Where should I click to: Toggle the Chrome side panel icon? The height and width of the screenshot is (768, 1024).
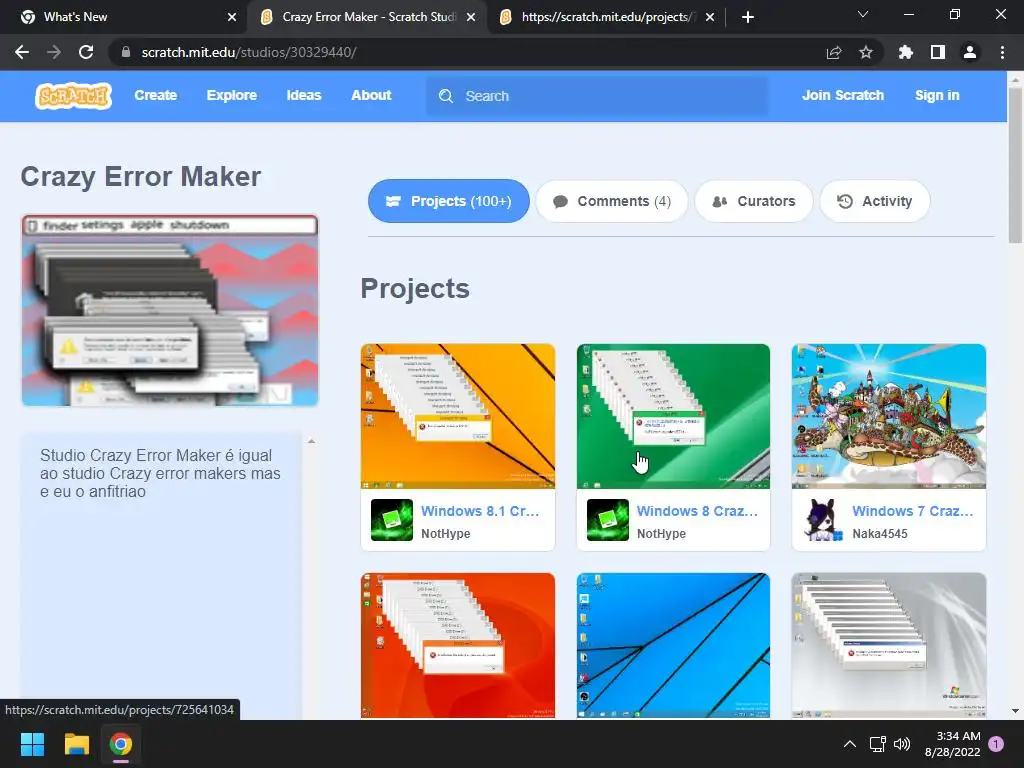click(x=938, y=52)
